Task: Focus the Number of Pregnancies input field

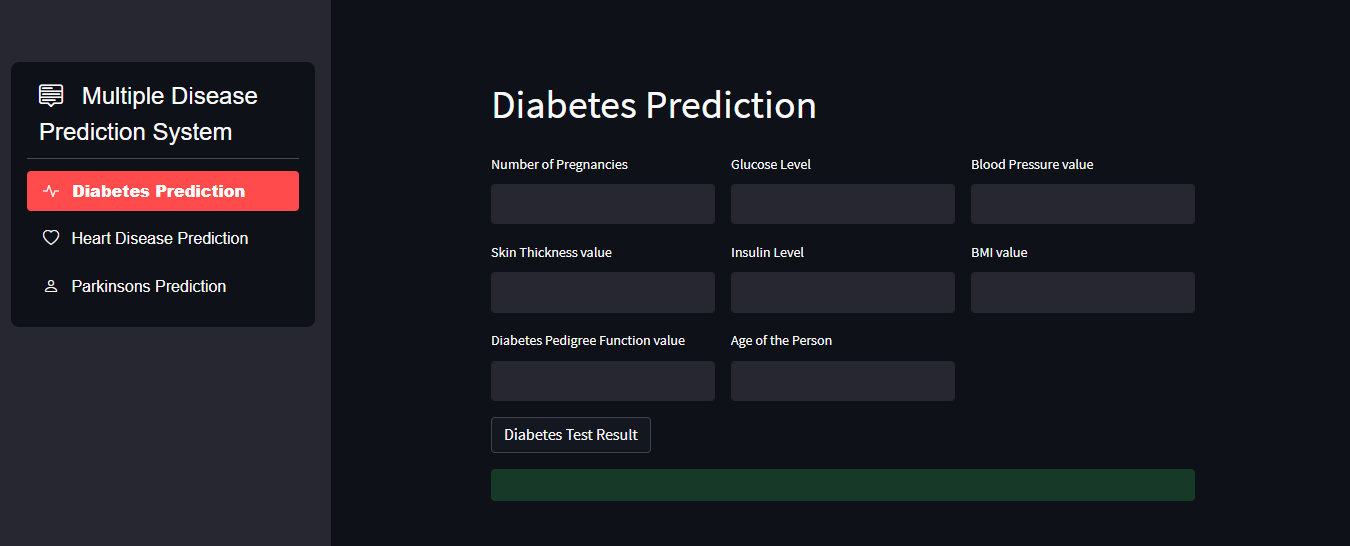Action: (603, 204)
